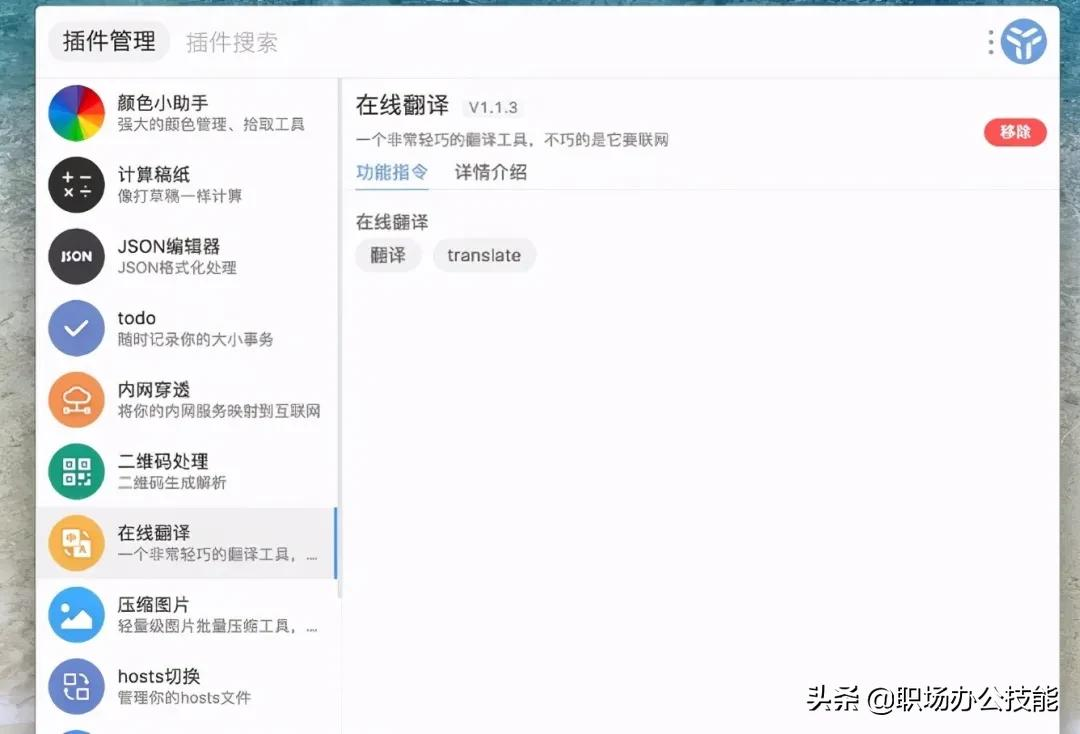
Task: Click the red 移除 button
Action: point(1015,132)
